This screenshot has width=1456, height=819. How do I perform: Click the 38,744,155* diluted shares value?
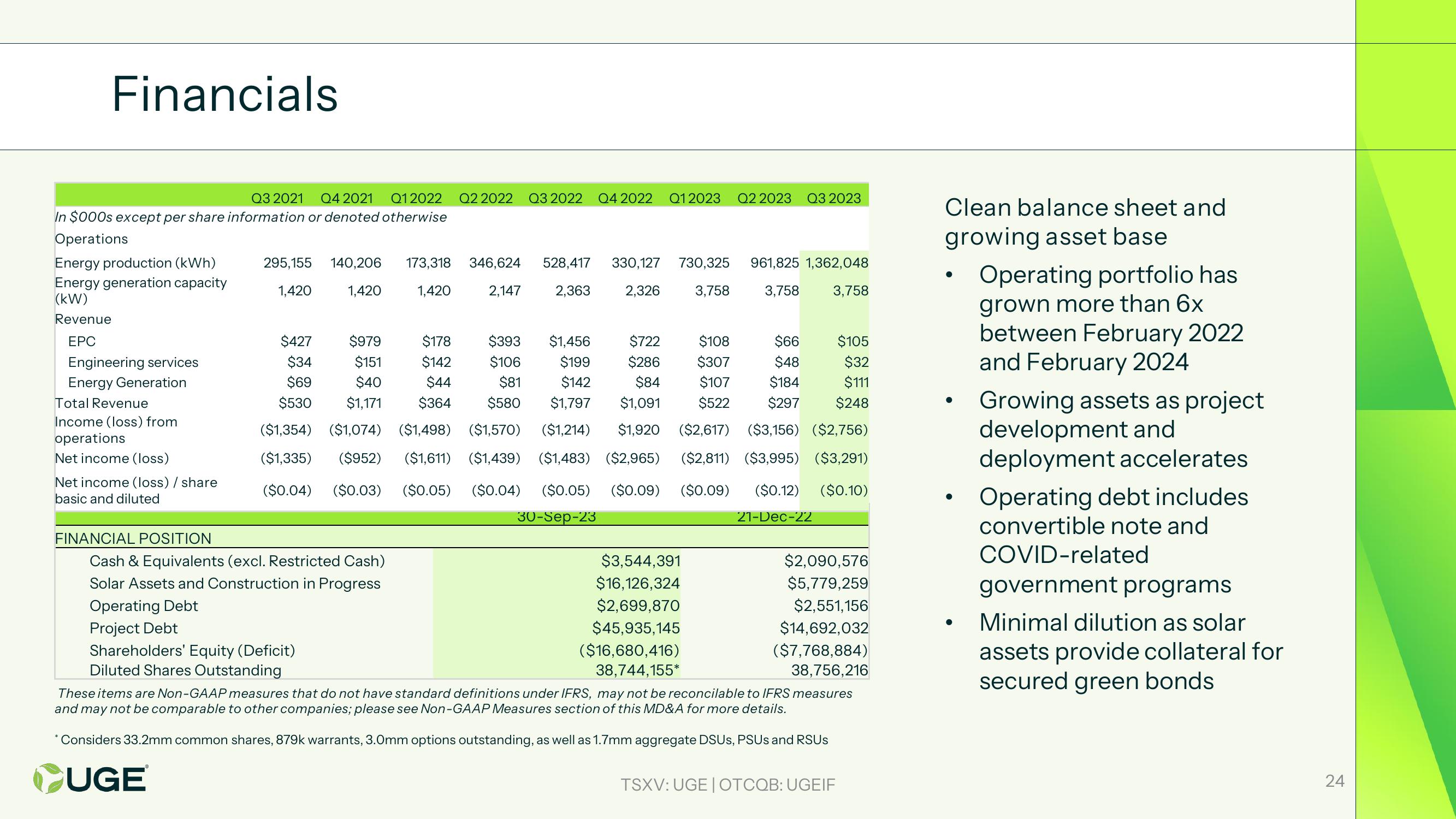coord(637,670)
